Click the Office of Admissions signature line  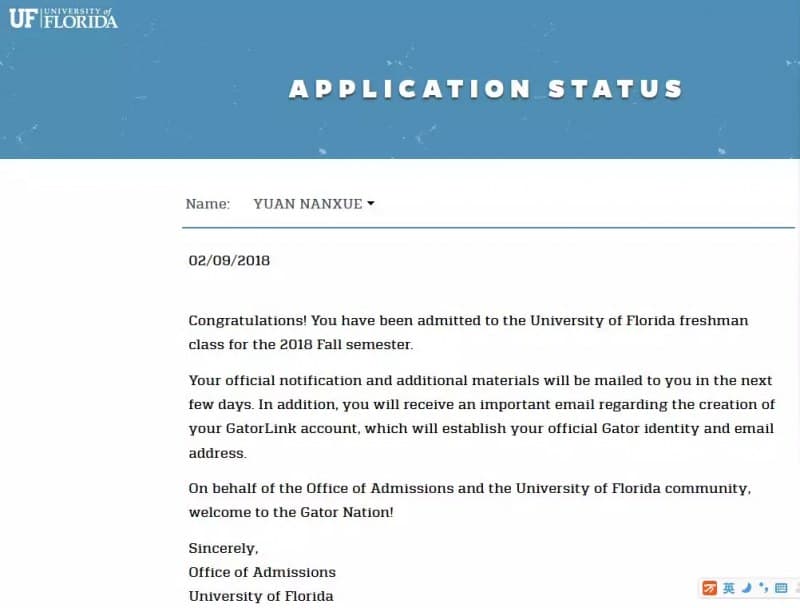point(262,572)
